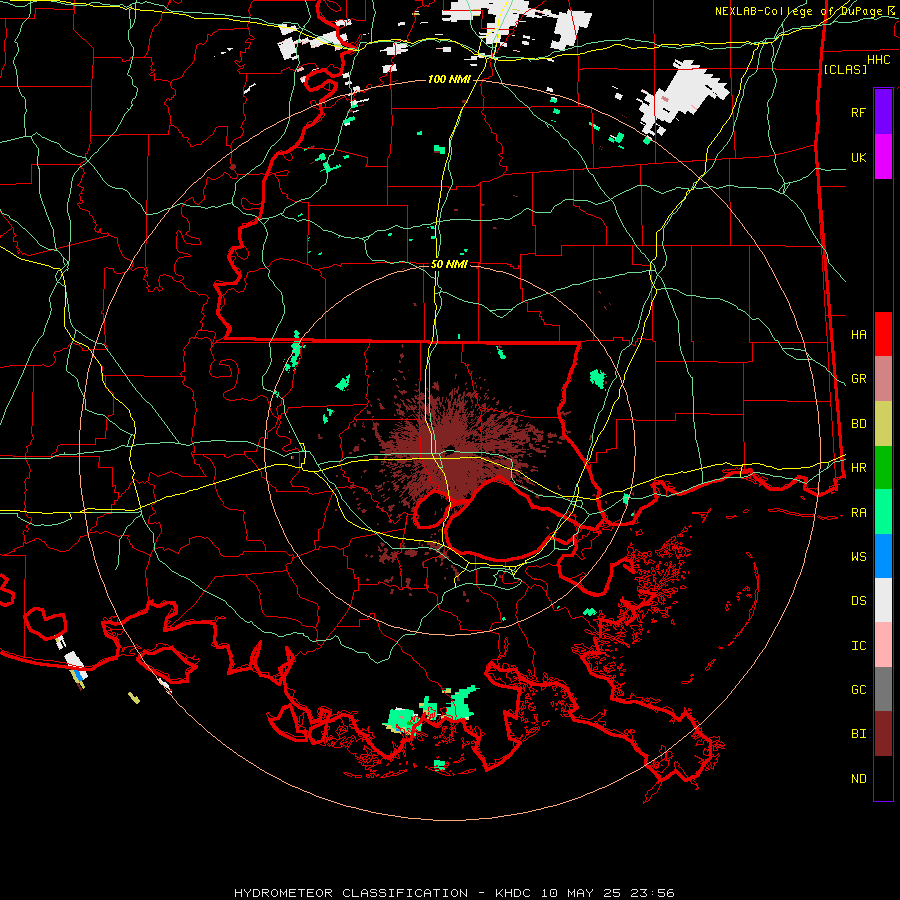Click the DS legend label
This screenshot has width=900, height=900.
(858, 601)
